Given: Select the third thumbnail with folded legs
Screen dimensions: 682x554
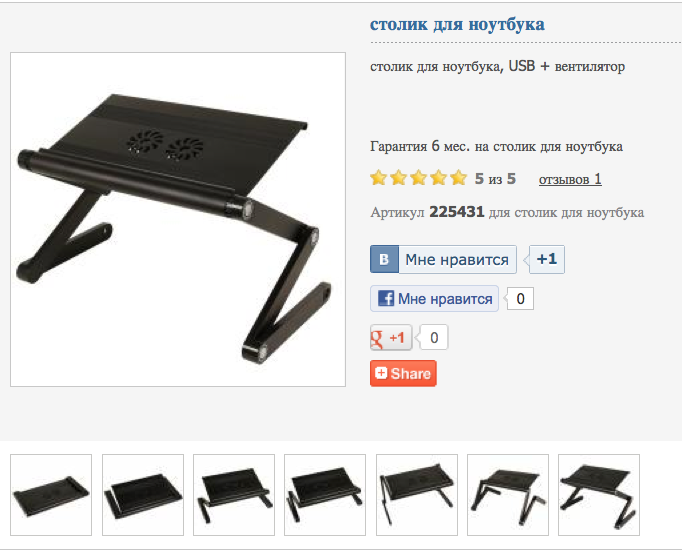Looking at the screenshot, I should (x=234, y=495).
